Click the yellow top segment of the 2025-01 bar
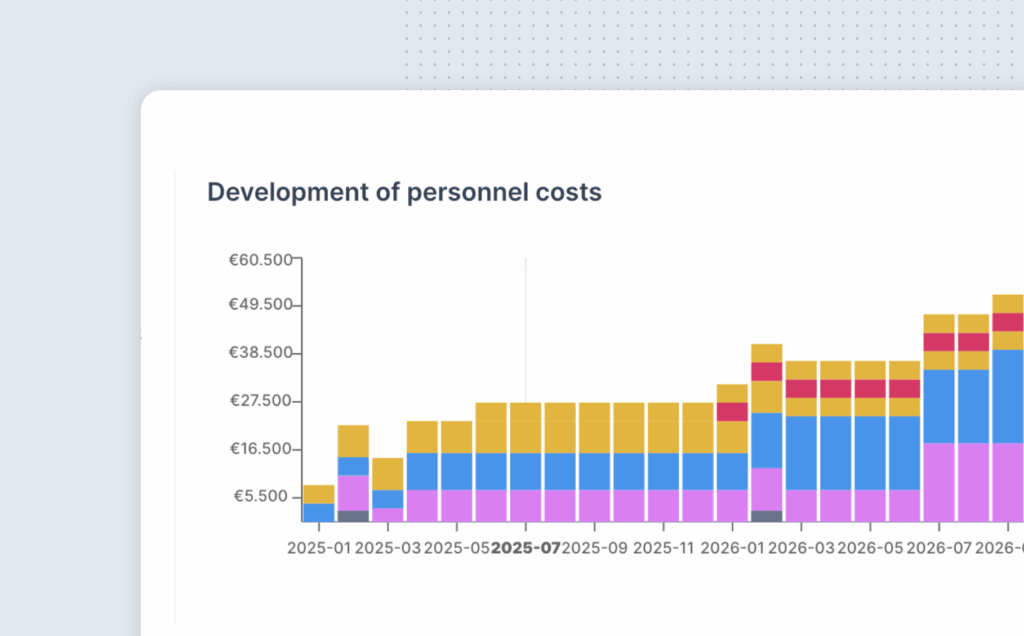The image size is (1024, 636). (x=319, y=494)
